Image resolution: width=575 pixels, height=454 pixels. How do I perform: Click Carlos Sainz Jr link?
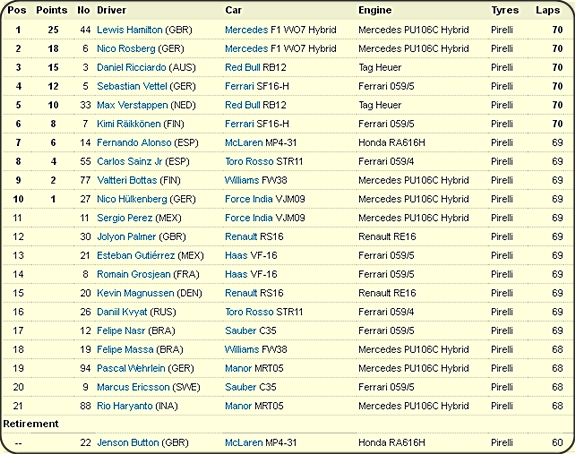[x=129, y=162]
